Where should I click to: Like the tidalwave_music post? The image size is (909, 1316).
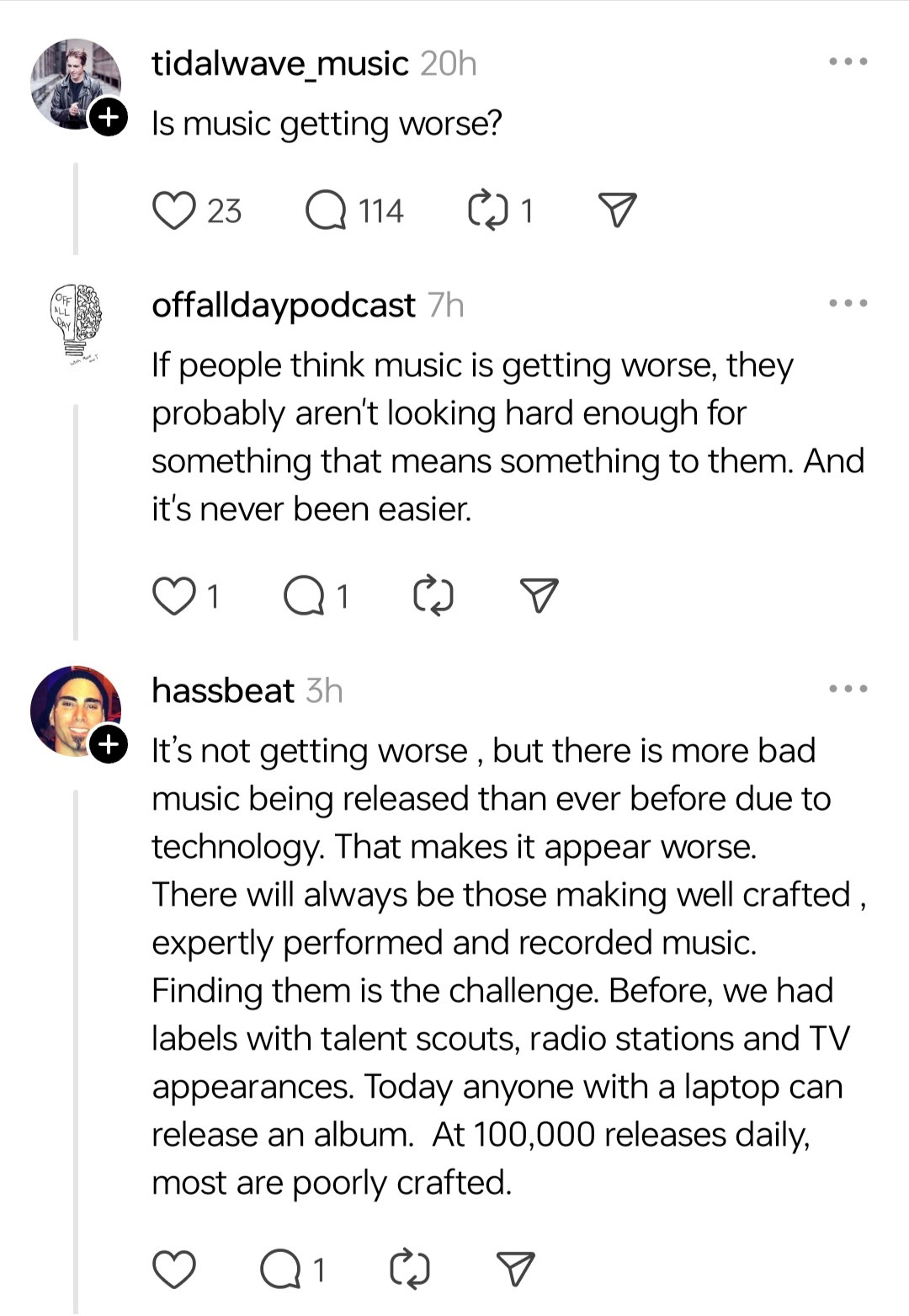(x=174, y=210)
